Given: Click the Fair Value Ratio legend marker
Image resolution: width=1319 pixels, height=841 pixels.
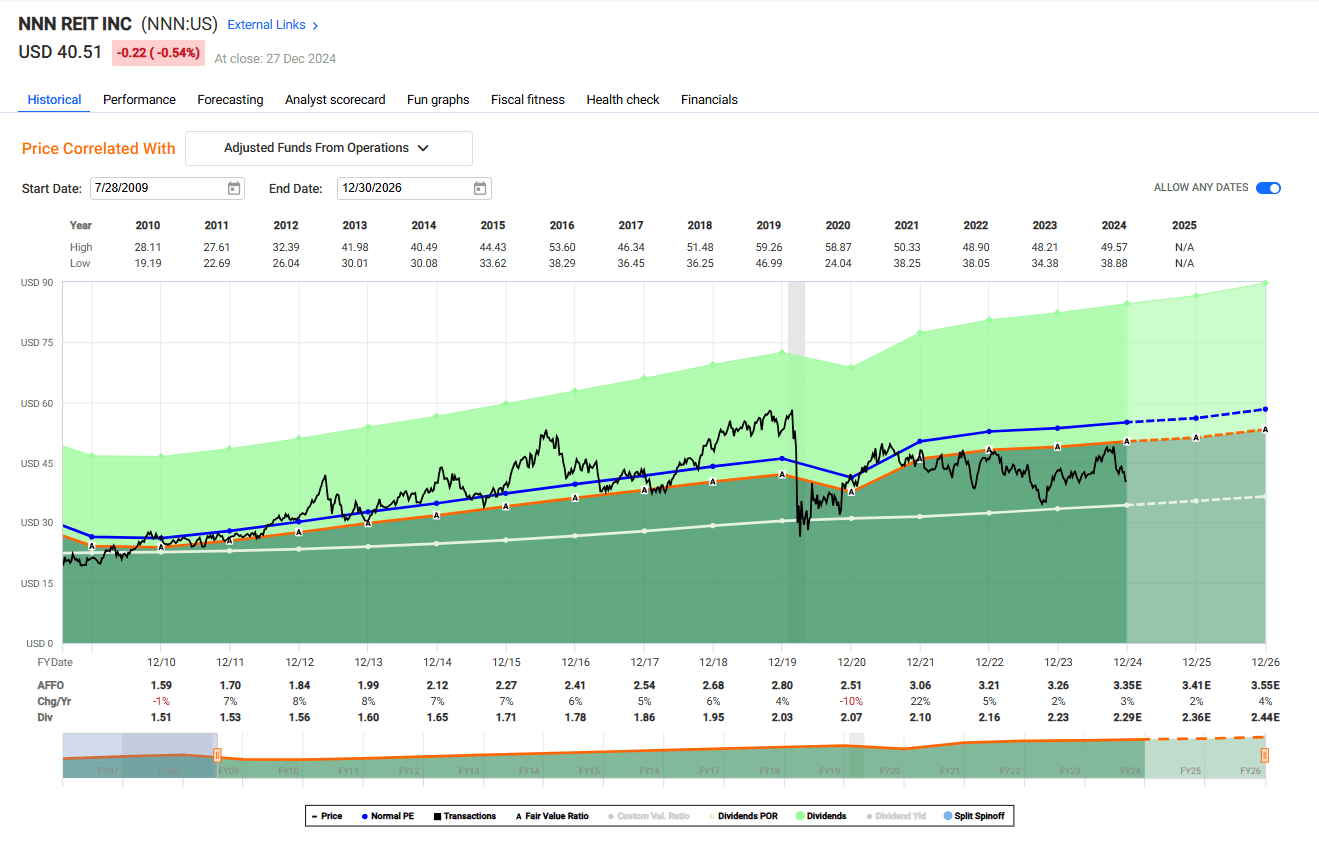Looking at the screenshot, I should coord(517,815).
